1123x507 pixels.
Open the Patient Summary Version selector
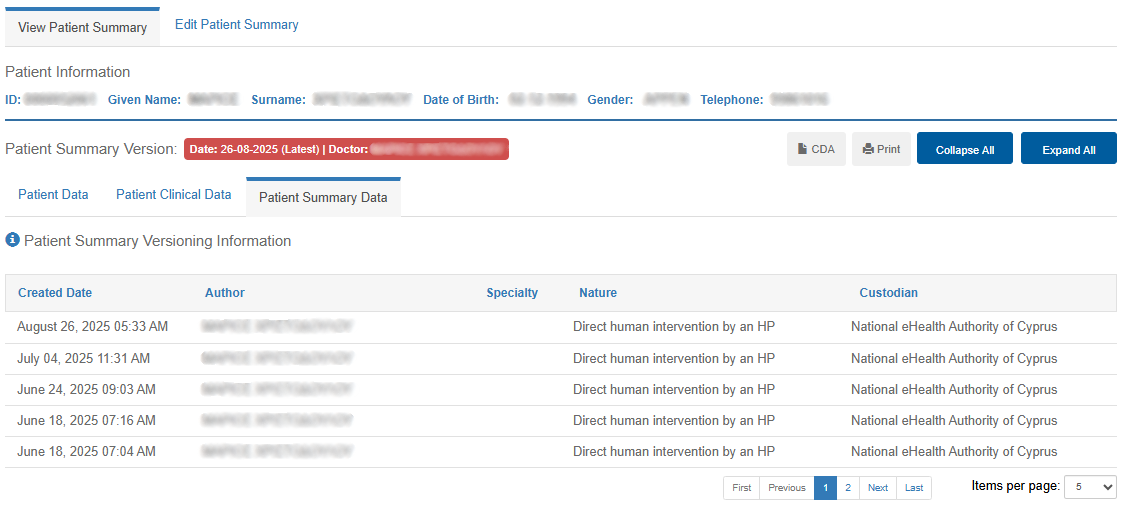(x=346, y=149)
